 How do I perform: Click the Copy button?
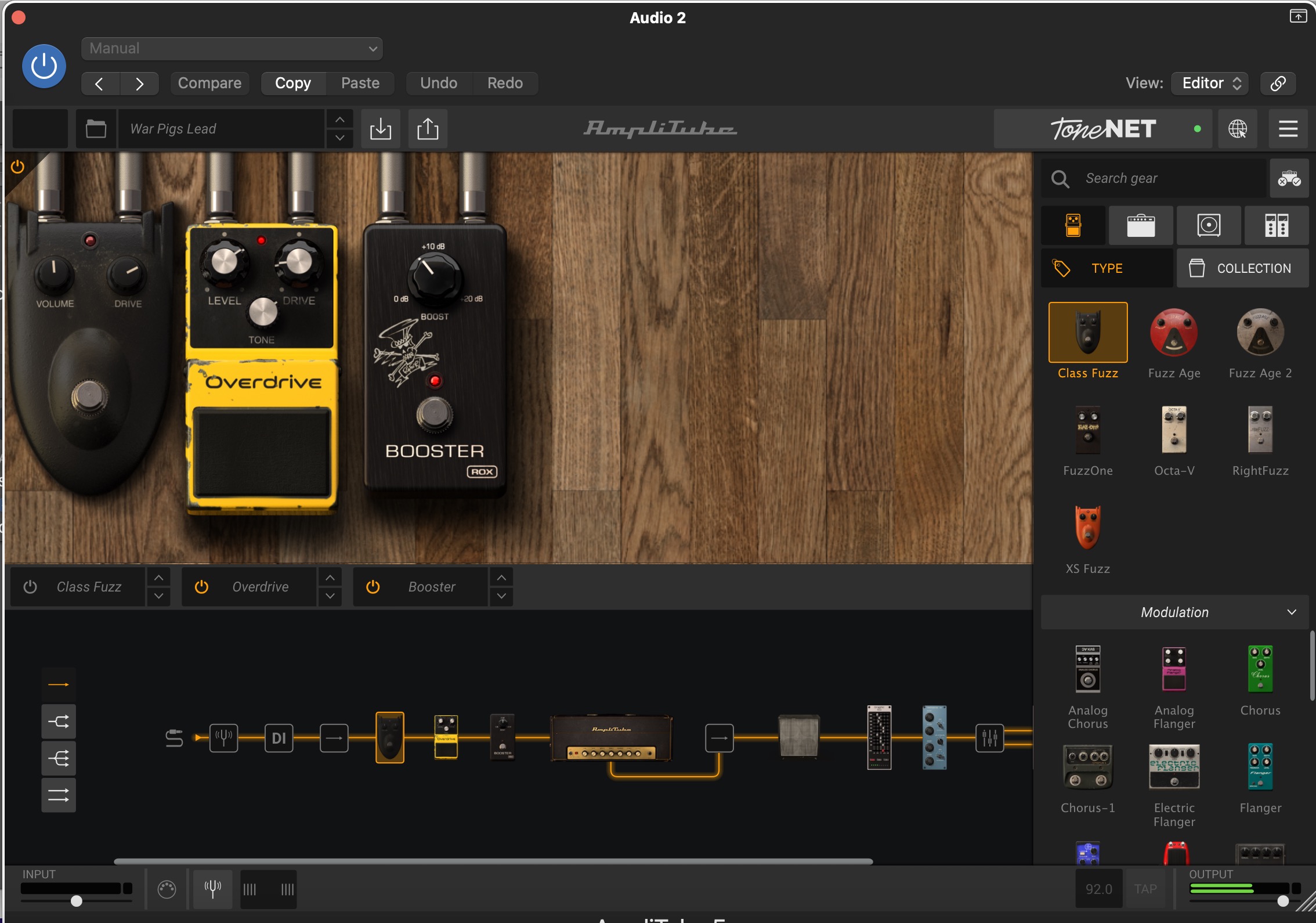pyautogui.click(x=293, y=84)
